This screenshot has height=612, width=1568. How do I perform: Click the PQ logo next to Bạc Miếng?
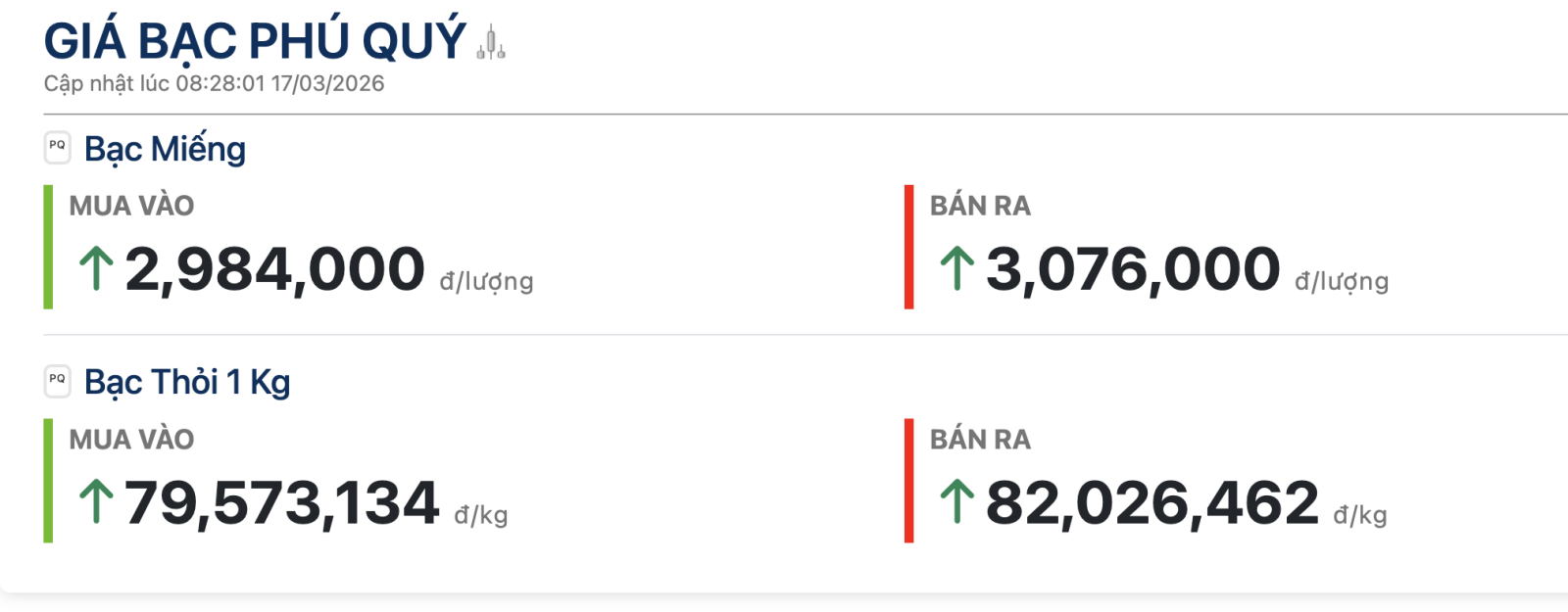tap(58, 147)
